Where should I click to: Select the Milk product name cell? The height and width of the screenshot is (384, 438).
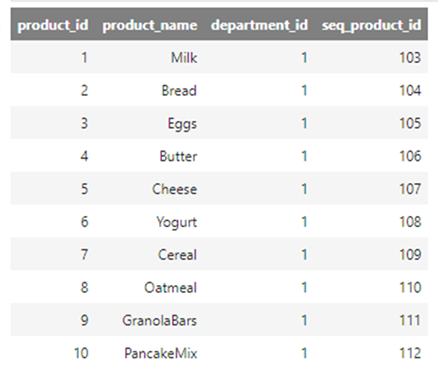point(184,57)
